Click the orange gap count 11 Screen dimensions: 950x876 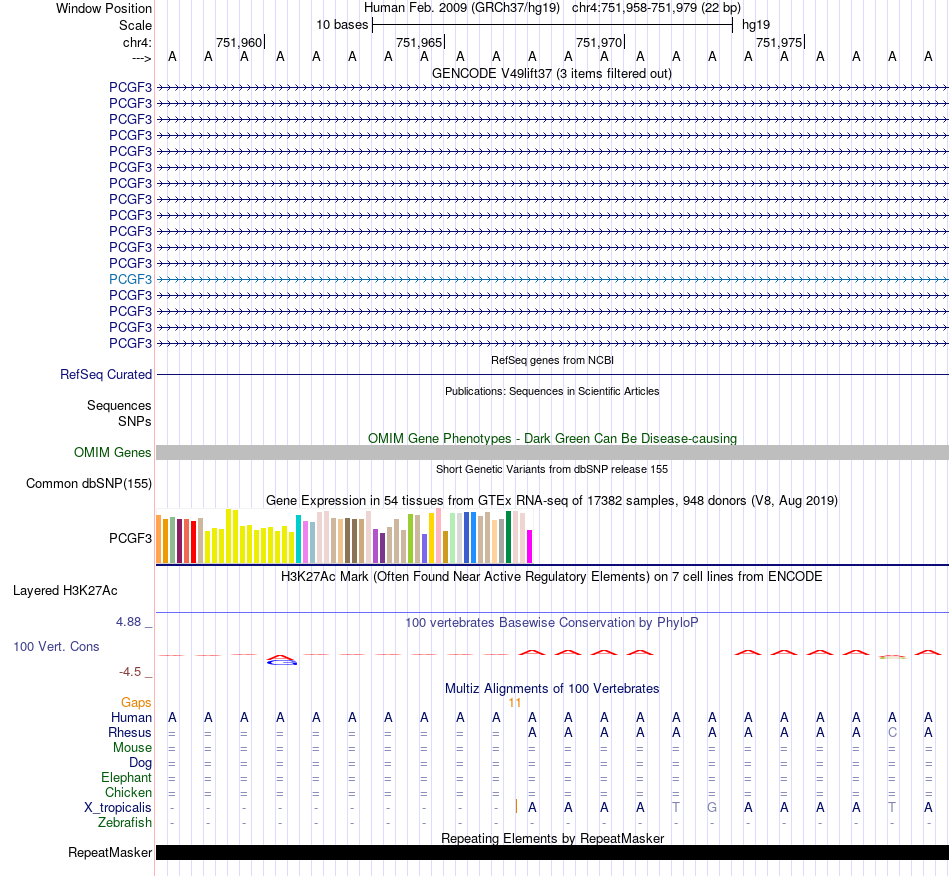click(515, 703)
